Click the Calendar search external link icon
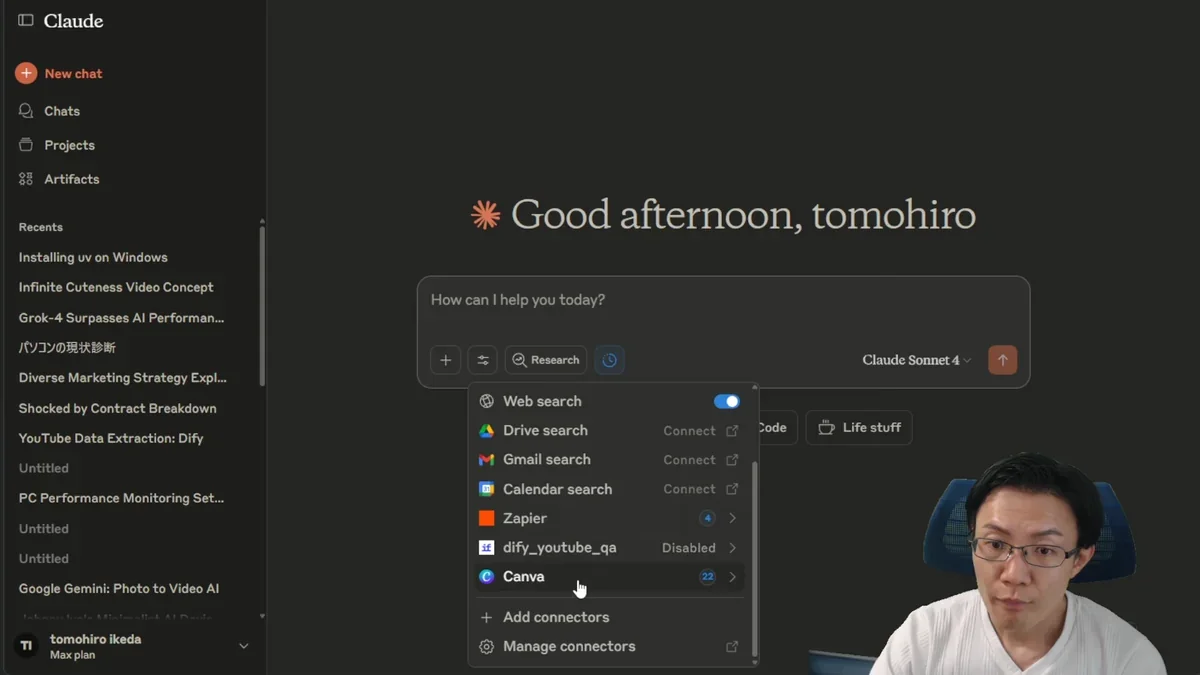The width and height of the screenshot is (1200, 675). [x=732, y=489]
